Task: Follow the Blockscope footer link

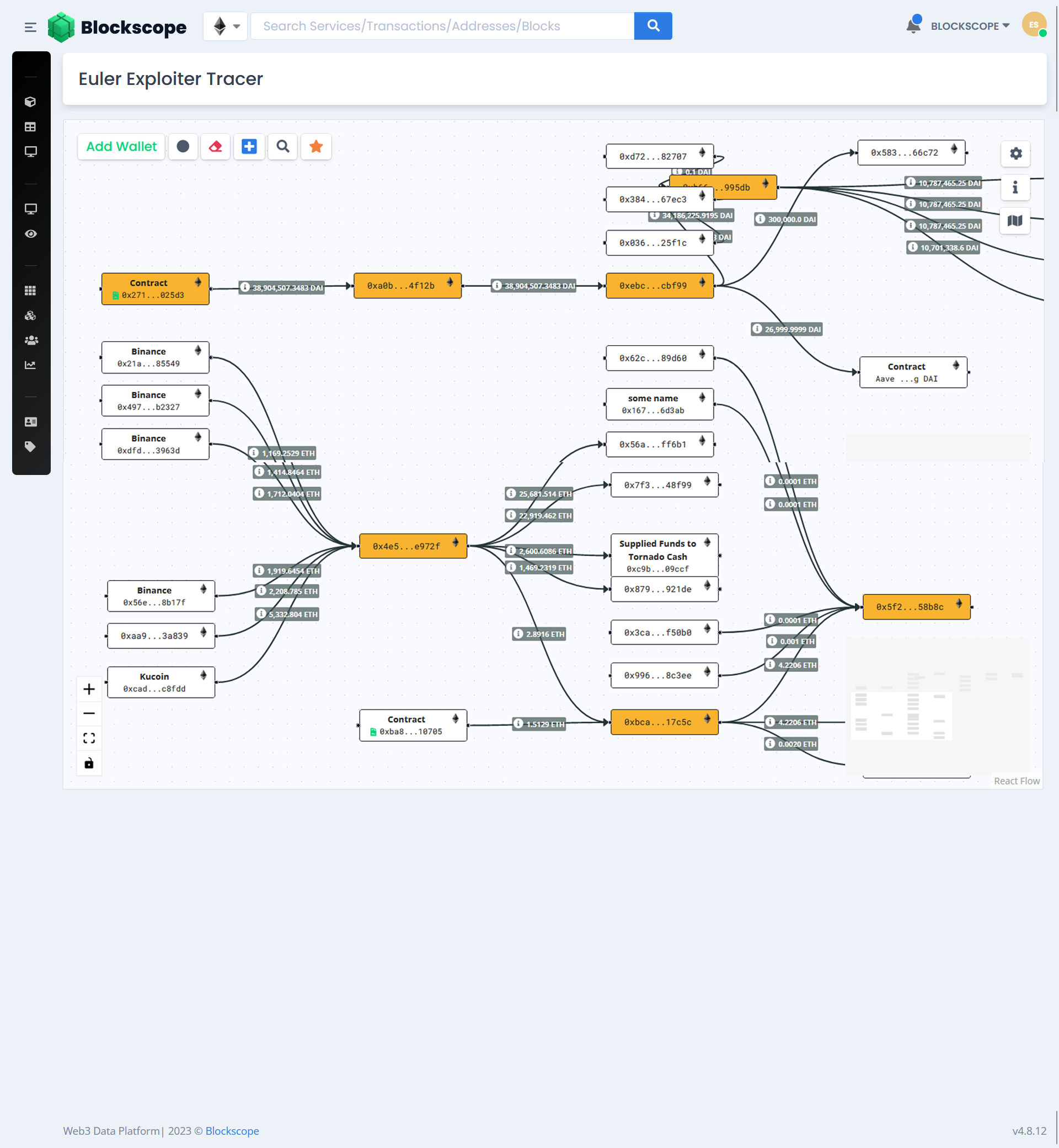Action: [232, 1131]
